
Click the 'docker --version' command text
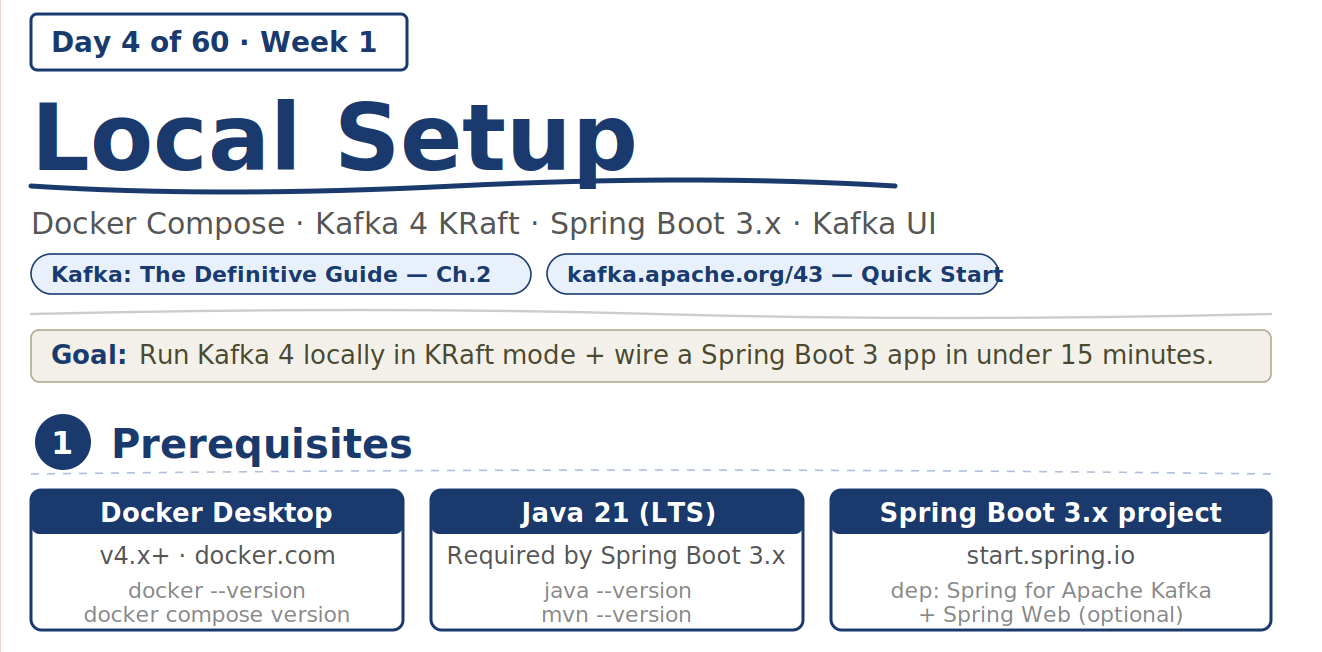pos(217,591)
